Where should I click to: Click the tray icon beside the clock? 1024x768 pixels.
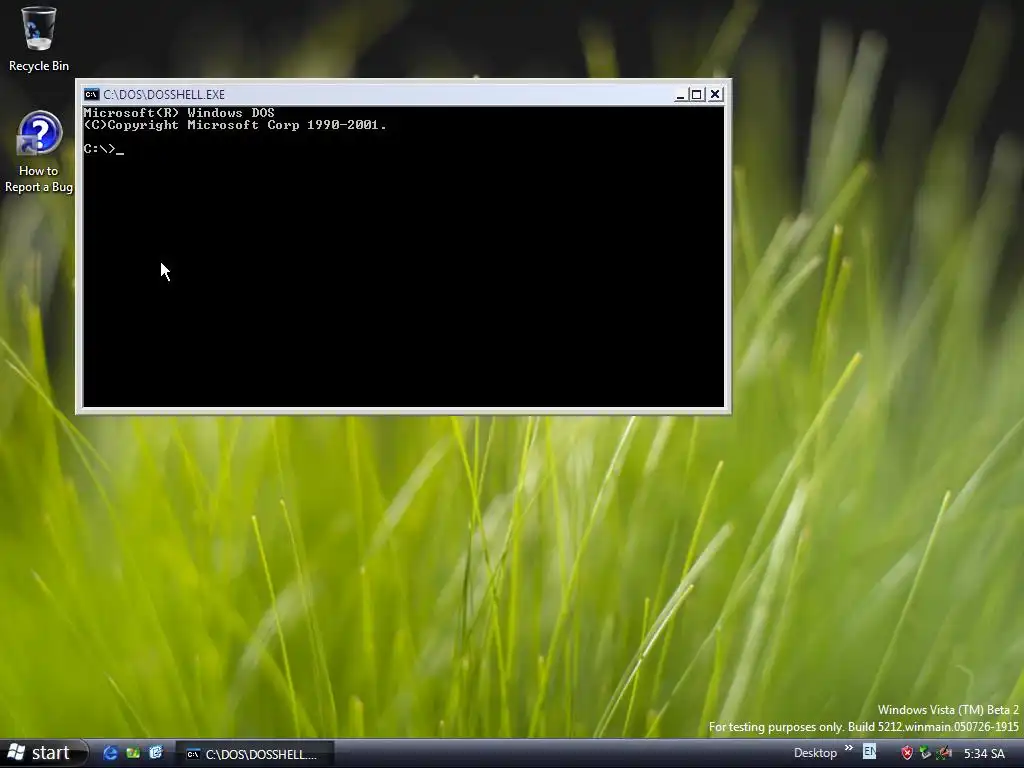coord(944,753)
